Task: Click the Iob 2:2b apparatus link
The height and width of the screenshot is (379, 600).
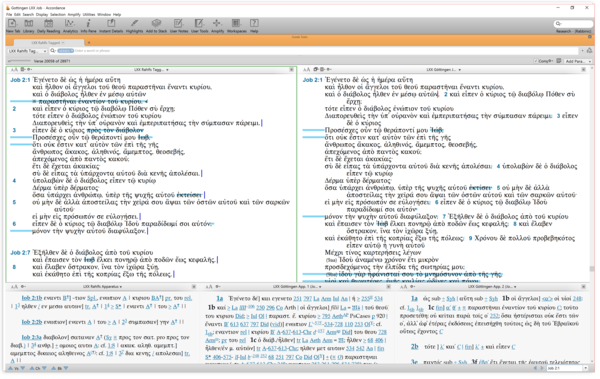Action: tap(32, 322)
